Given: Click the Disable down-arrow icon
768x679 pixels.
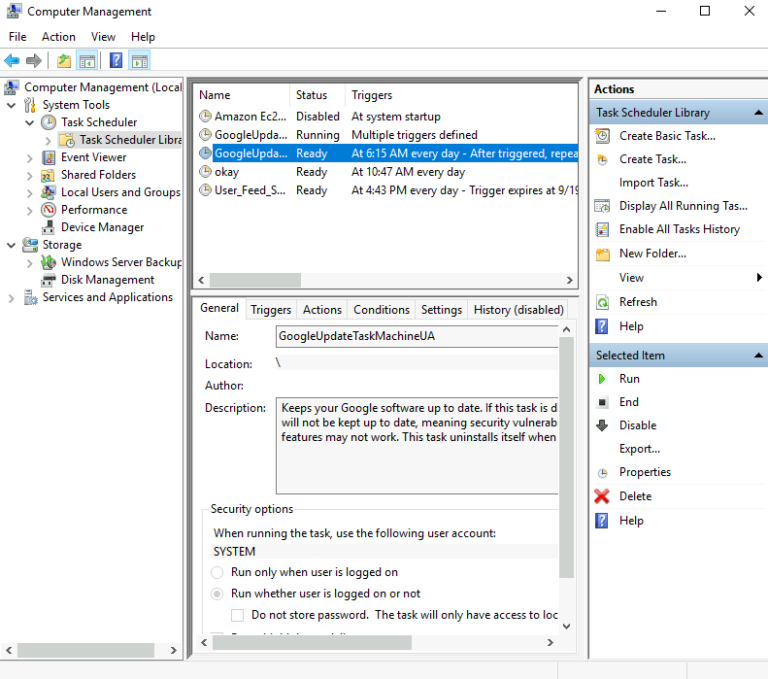Looking at the screenshot, I should click(602, 425).
